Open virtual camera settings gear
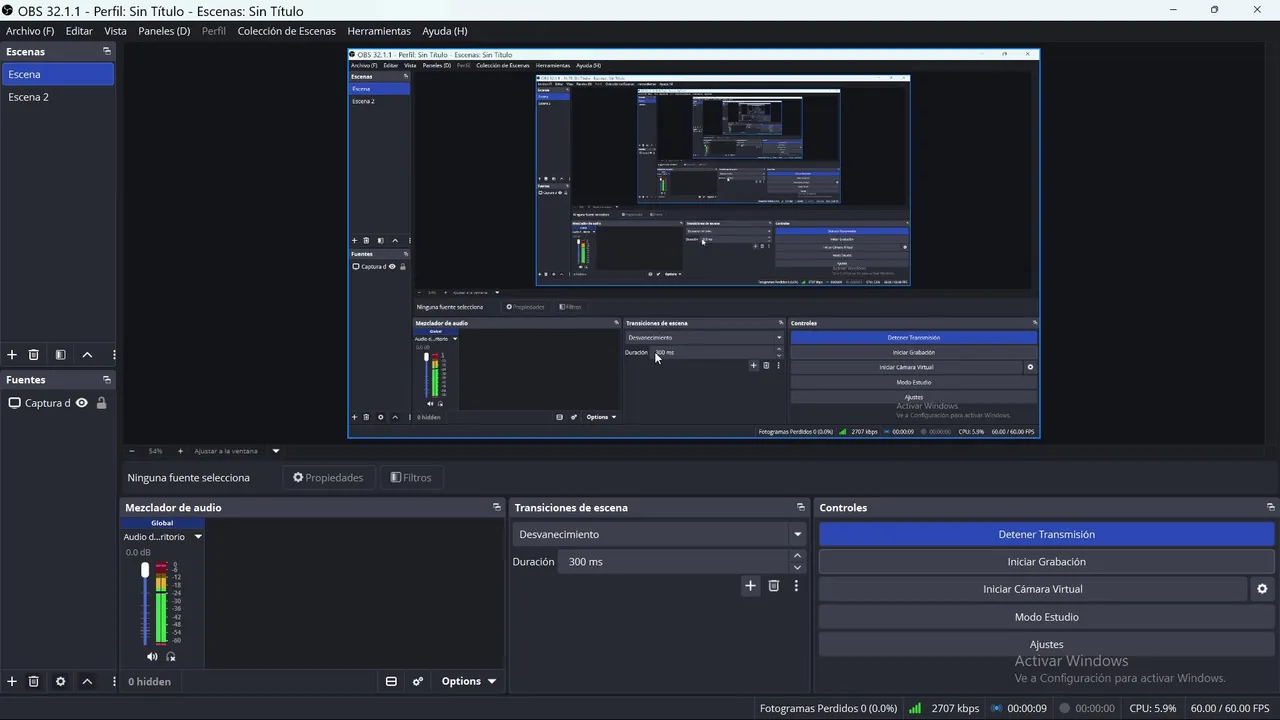The width and height of the screenshot is (1280, 720). pyautogui.click(x=1262, y=589)
